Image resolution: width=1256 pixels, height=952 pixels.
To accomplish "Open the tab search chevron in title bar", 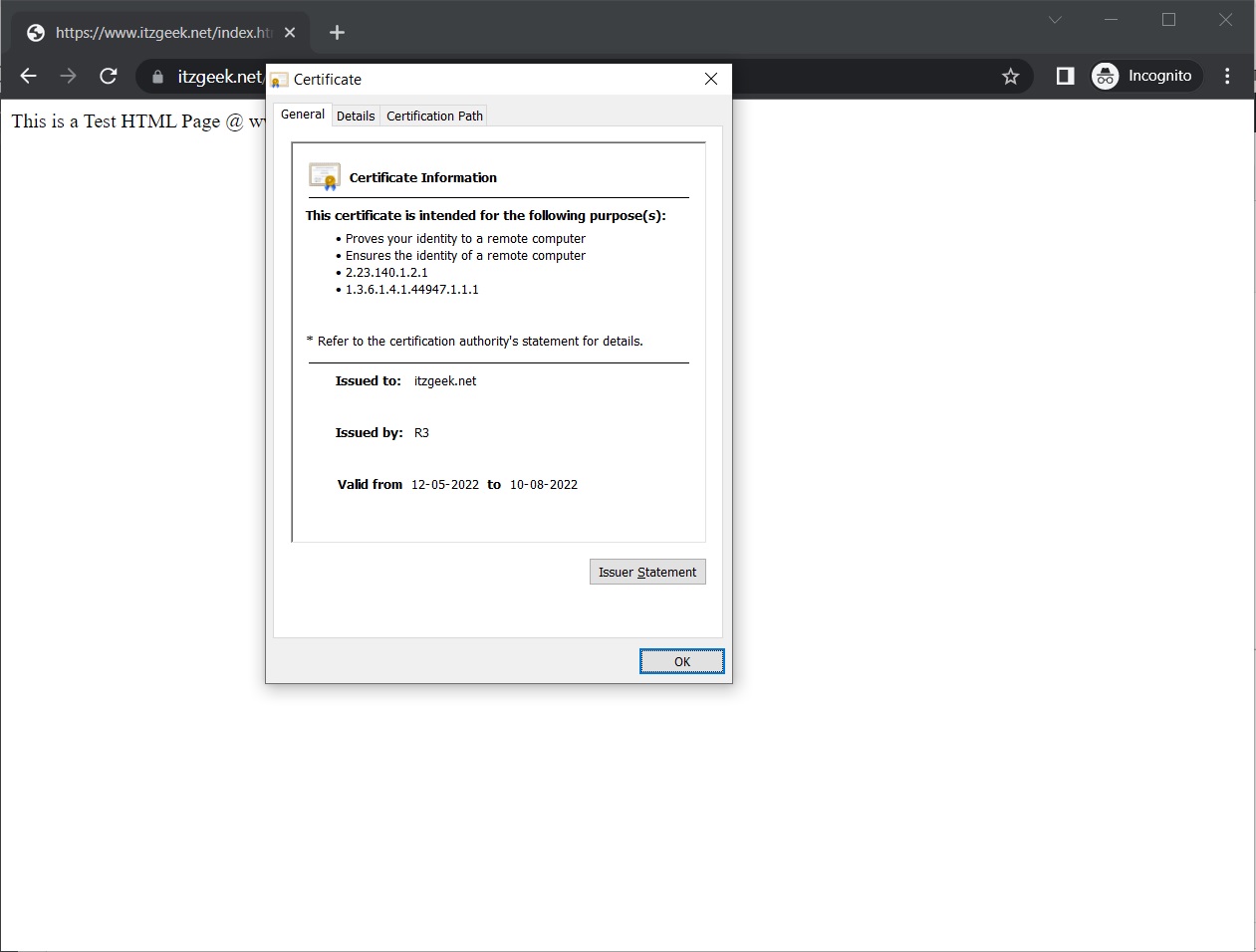I will click(x=1055, y=20).
